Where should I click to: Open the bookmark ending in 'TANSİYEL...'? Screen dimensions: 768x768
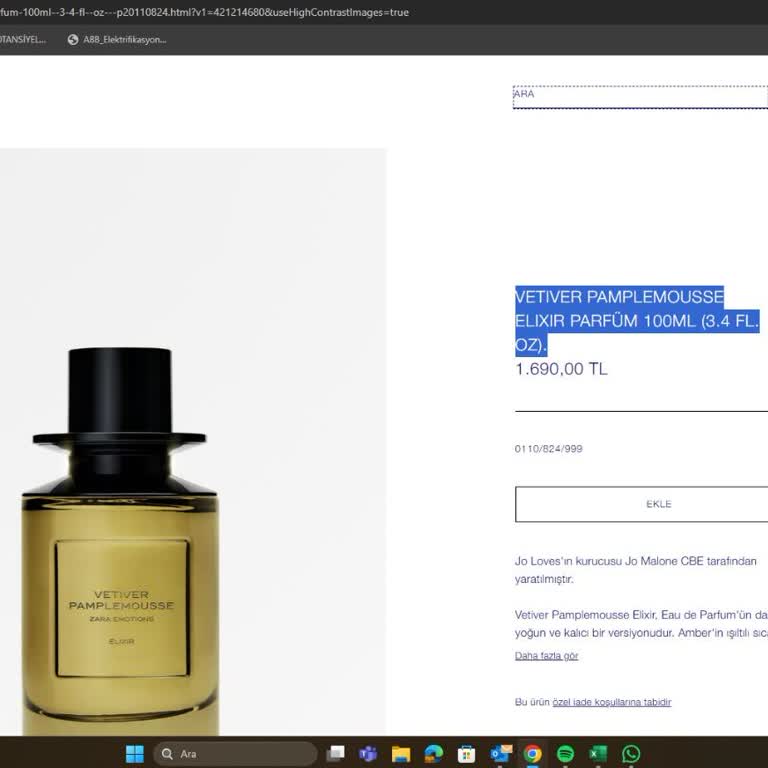pyautogui.click(x=23, y=40)
